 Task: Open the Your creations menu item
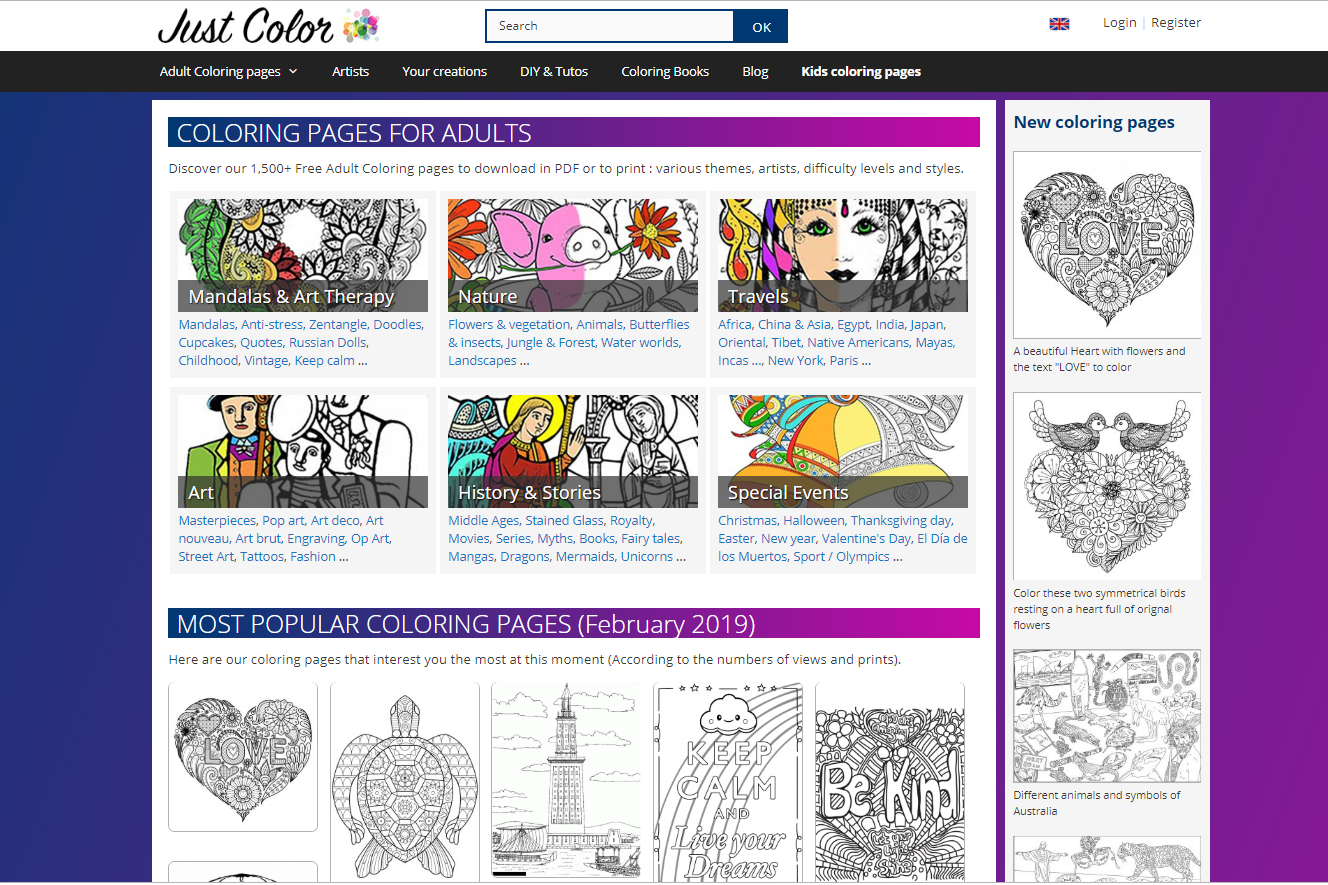[444, 72]
